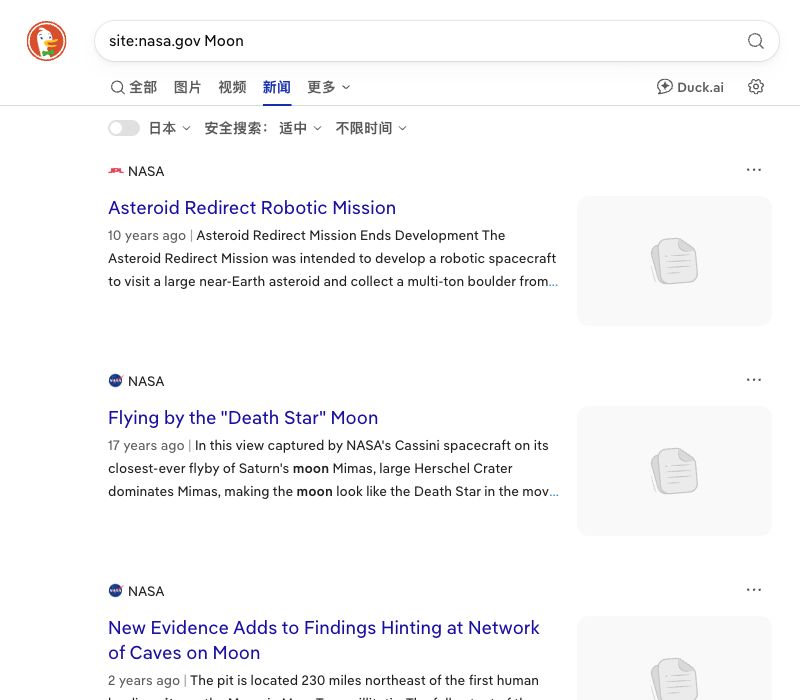Screen dimensions: 800x700
Task: Switch to the 全部 tab
Action: tap(134, 87)
